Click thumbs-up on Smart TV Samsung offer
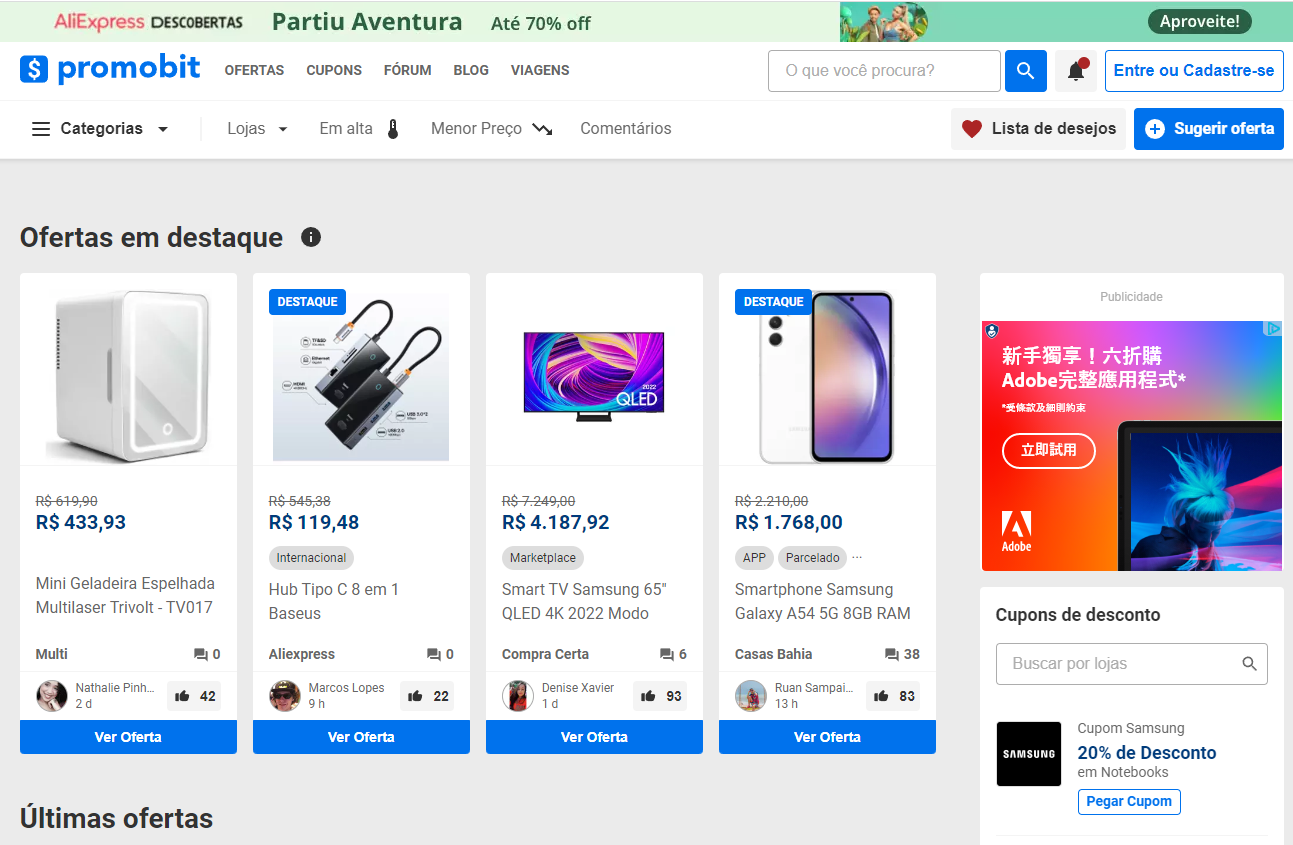1293x845 pixels. 660,696
